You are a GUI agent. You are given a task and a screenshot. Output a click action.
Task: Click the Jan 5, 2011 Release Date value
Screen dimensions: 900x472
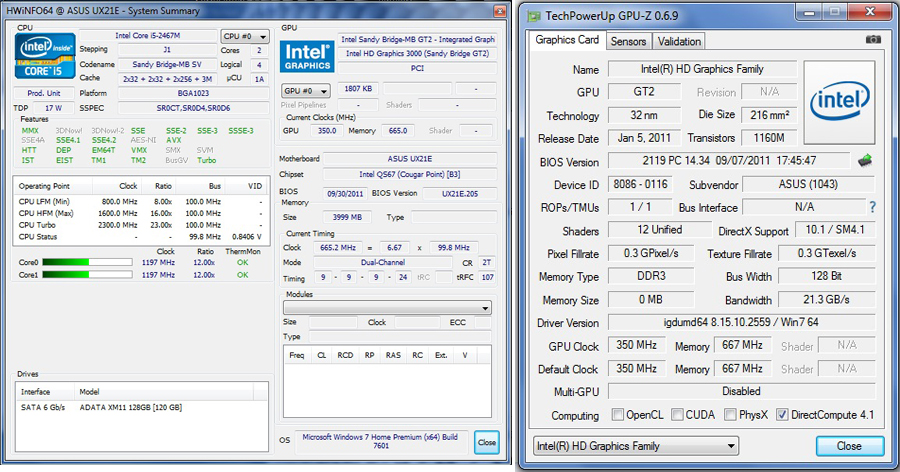pyautogui.click(x=644, y=138)
